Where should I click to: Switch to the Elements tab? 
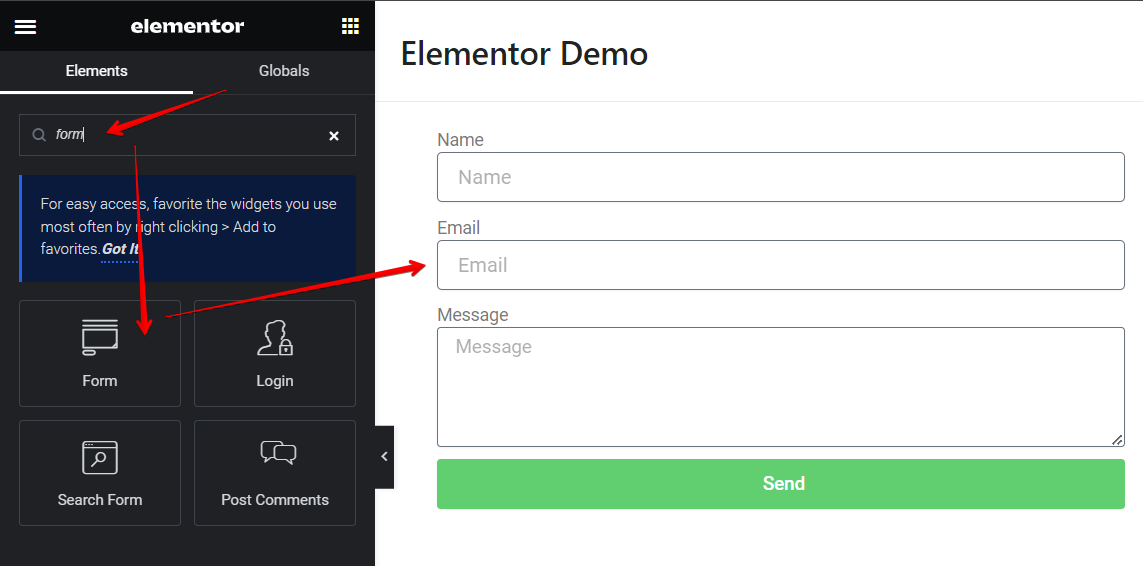point(96,71)
